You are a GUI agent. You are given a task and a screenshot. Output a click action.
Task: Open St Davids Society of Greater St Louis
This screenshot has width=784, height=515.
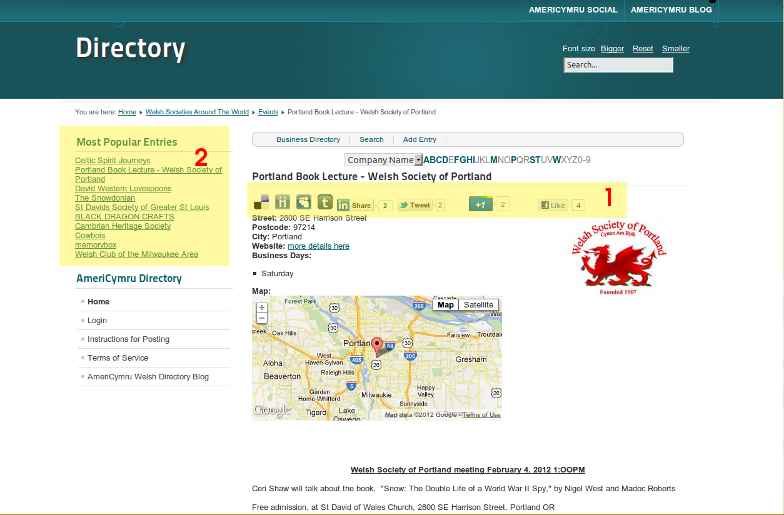(x=142, y=207)
